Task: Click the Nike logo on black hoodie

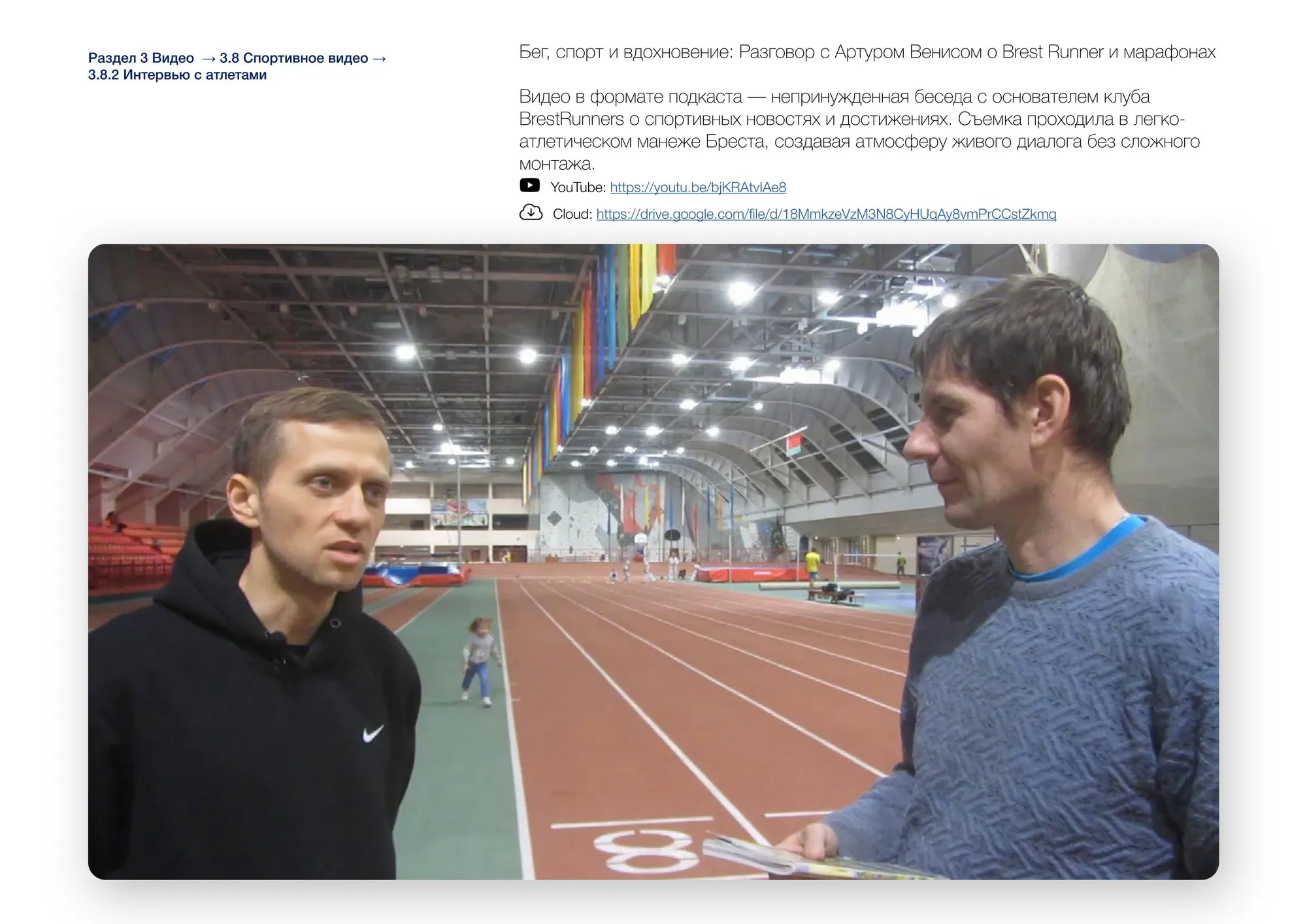Action: point(372,734)
